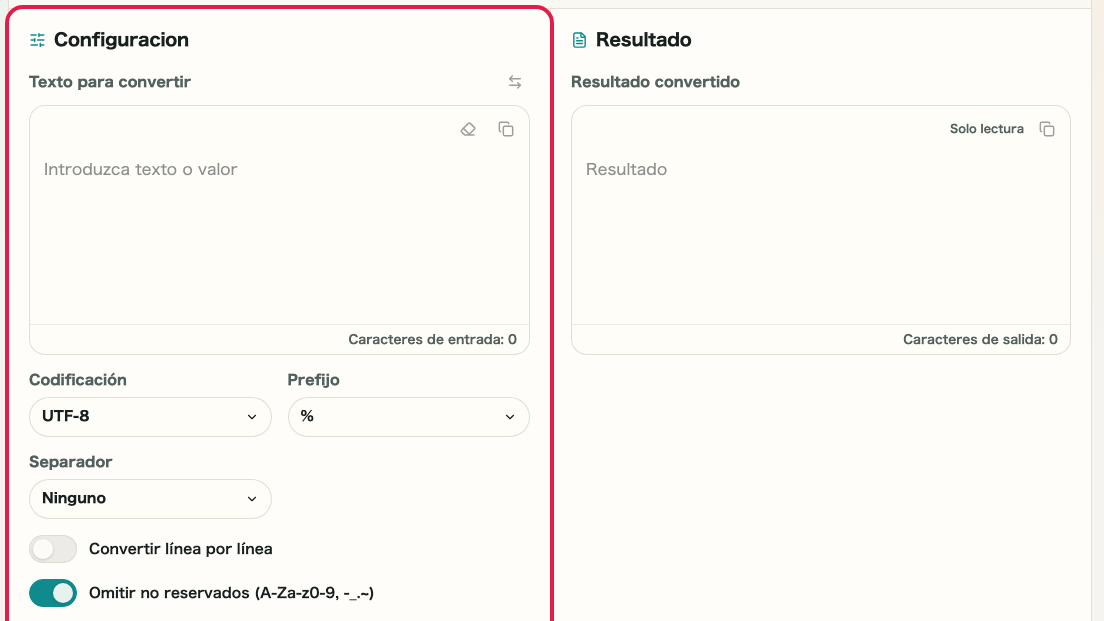The height and width of the screenshot is (621, 1104).
Task: Click the swap input/output arrows icon
Action: point(515,82)
